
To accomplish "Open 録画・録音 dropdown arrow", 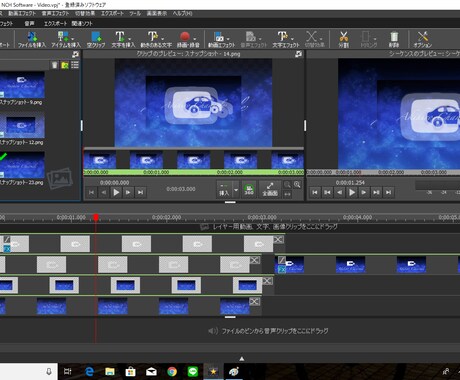I will [x=195, y=39].
